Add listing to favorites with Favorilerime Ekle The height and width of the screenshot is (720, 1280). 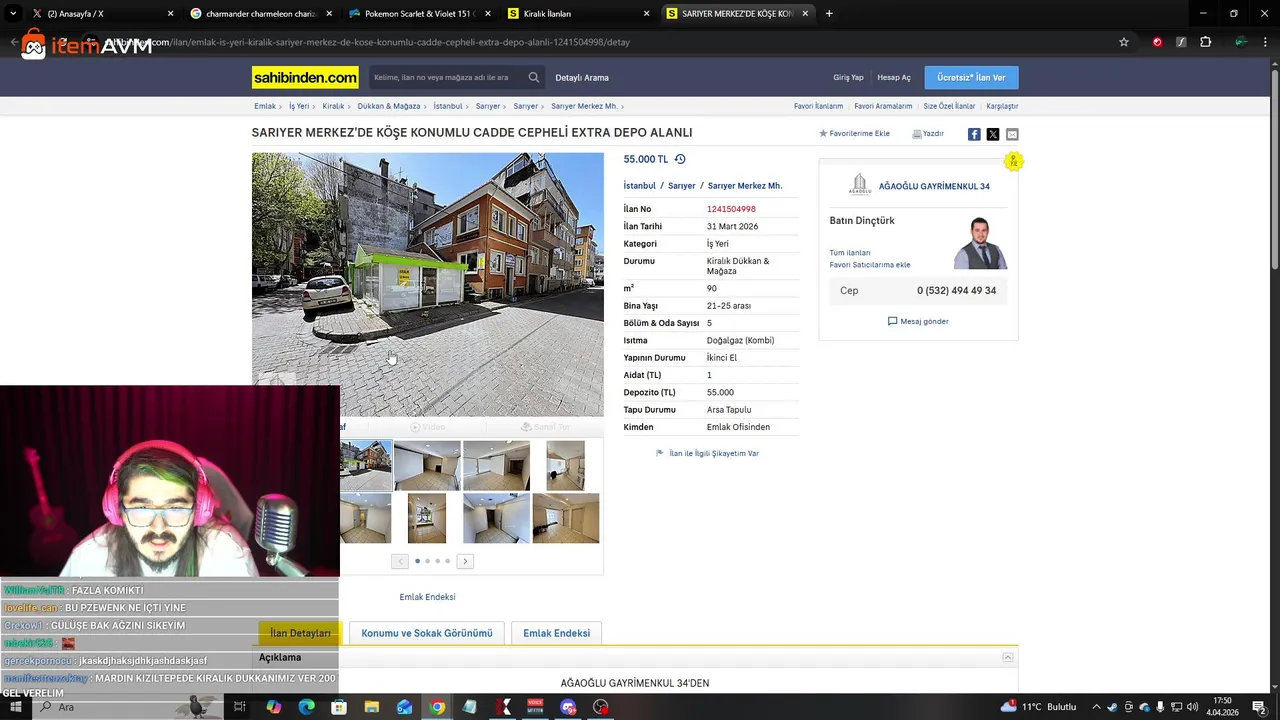pos(854,133)
